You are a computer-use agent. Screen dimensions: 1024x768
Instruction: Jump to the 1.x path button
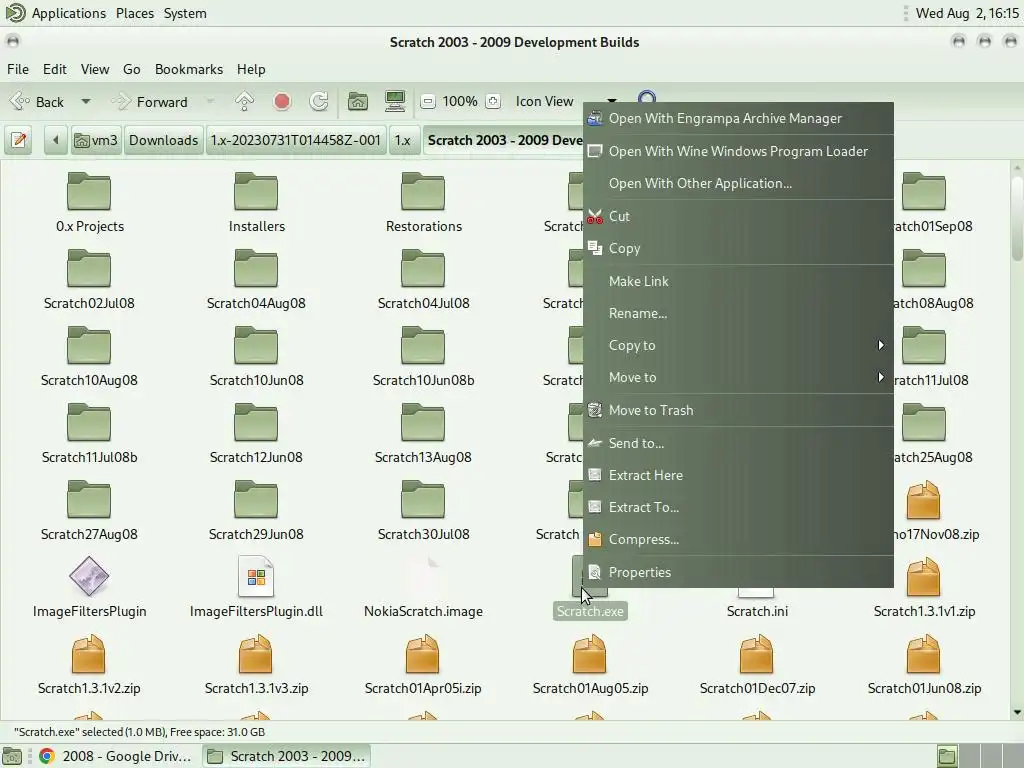pos(403,140)
